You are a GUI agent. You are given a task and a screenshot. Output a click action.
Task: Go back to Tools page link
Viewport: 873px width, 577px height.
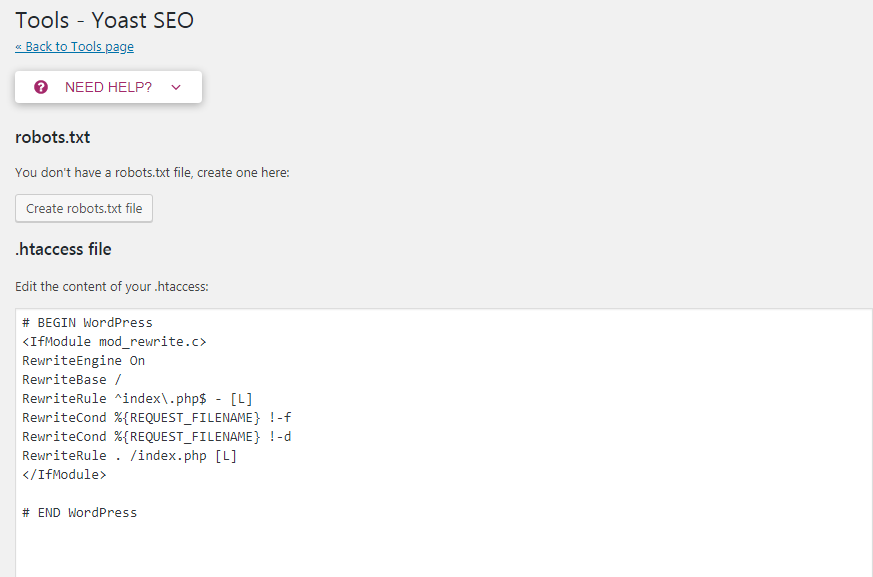tap(74, 47)
